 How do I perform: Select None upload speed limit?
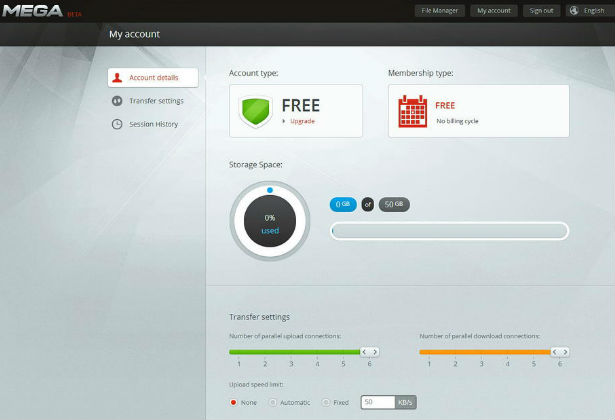coord(234,402)
